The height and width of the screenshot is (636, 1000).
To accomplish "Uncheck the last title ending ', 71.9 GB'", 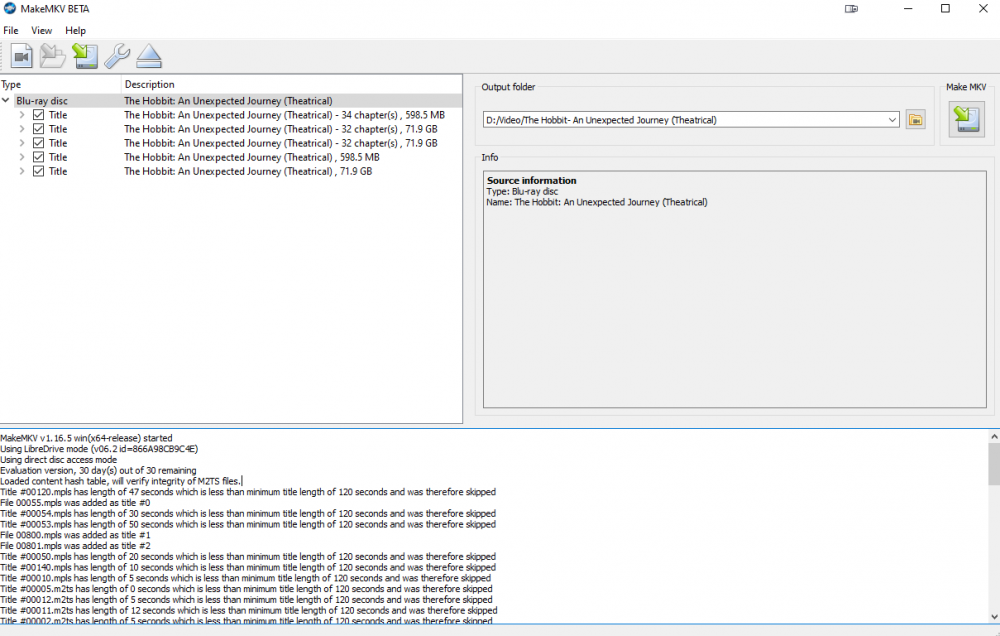I will pos(38,171).
